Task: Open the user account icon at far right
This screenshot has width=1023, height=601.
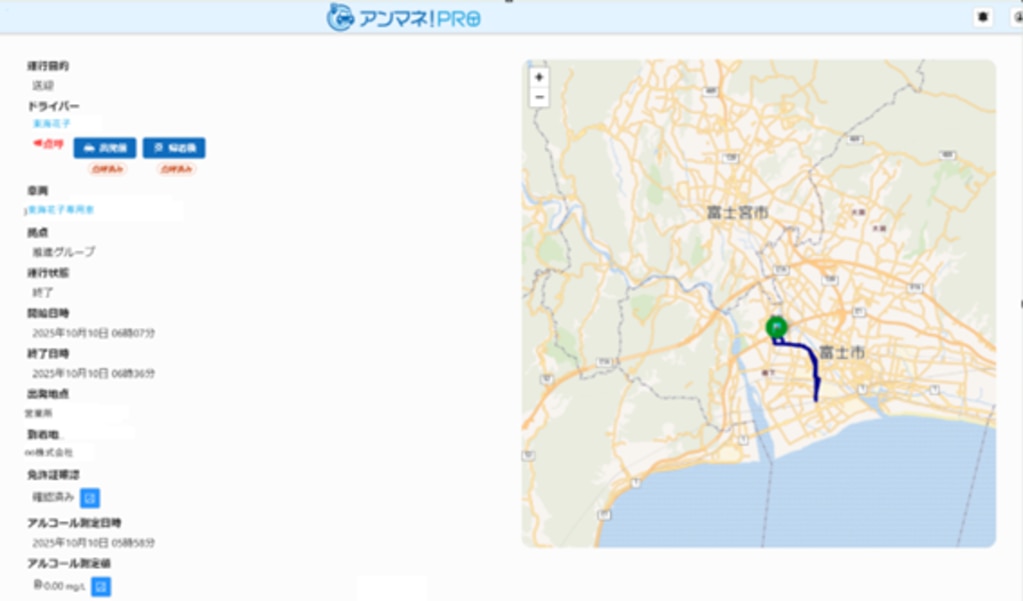Action: click(x=1017, y=17)
